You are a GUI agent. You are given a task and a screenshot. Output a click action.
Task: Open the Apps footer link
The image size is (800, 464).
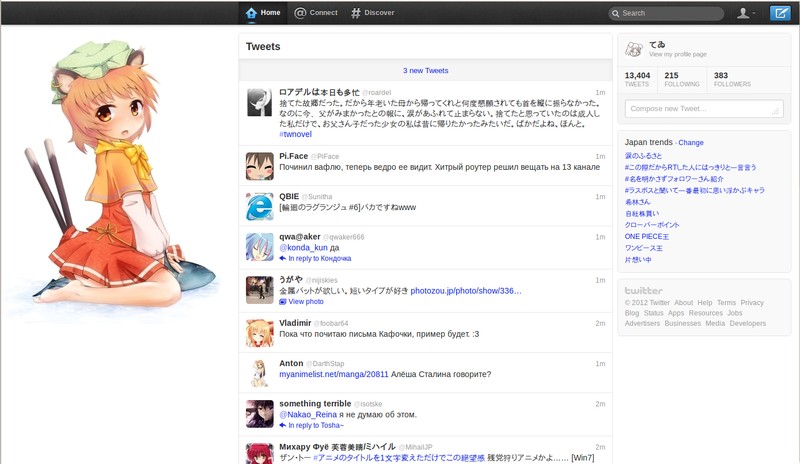tap(676, 313)
